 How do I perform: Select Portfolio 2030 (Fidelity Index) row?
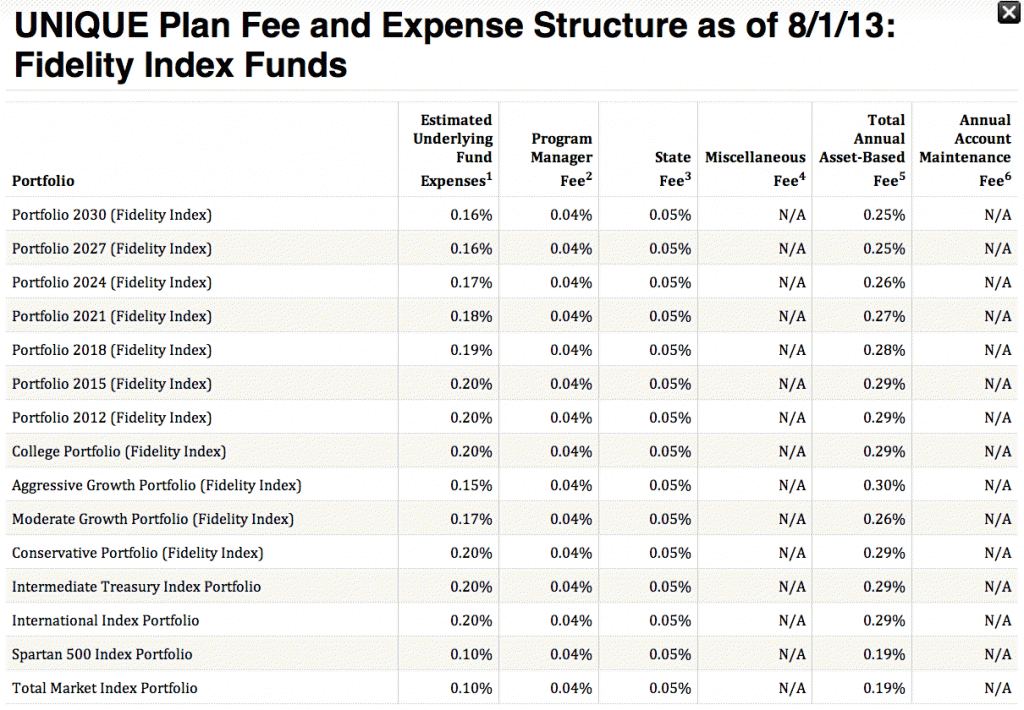click(511, 214)
